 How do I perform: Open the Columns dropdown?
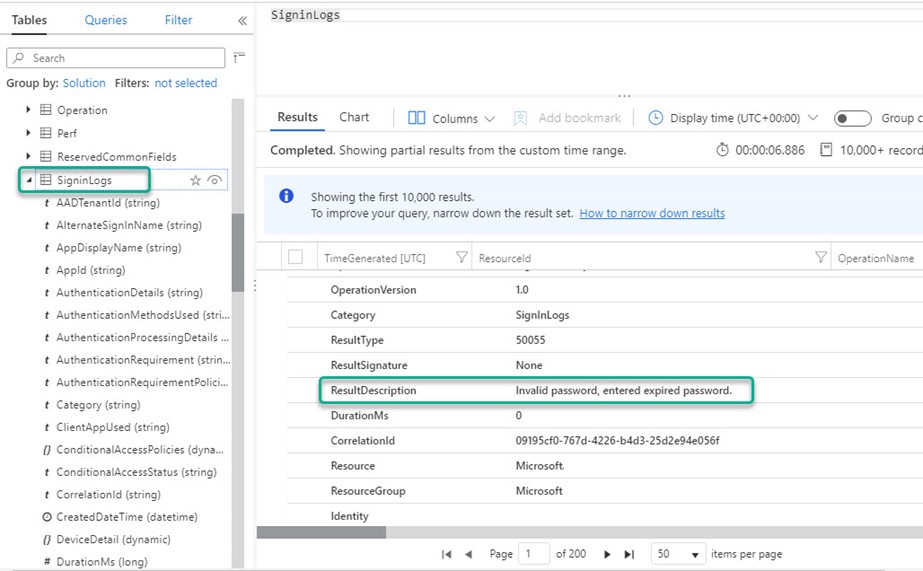[x=452, y=118]
